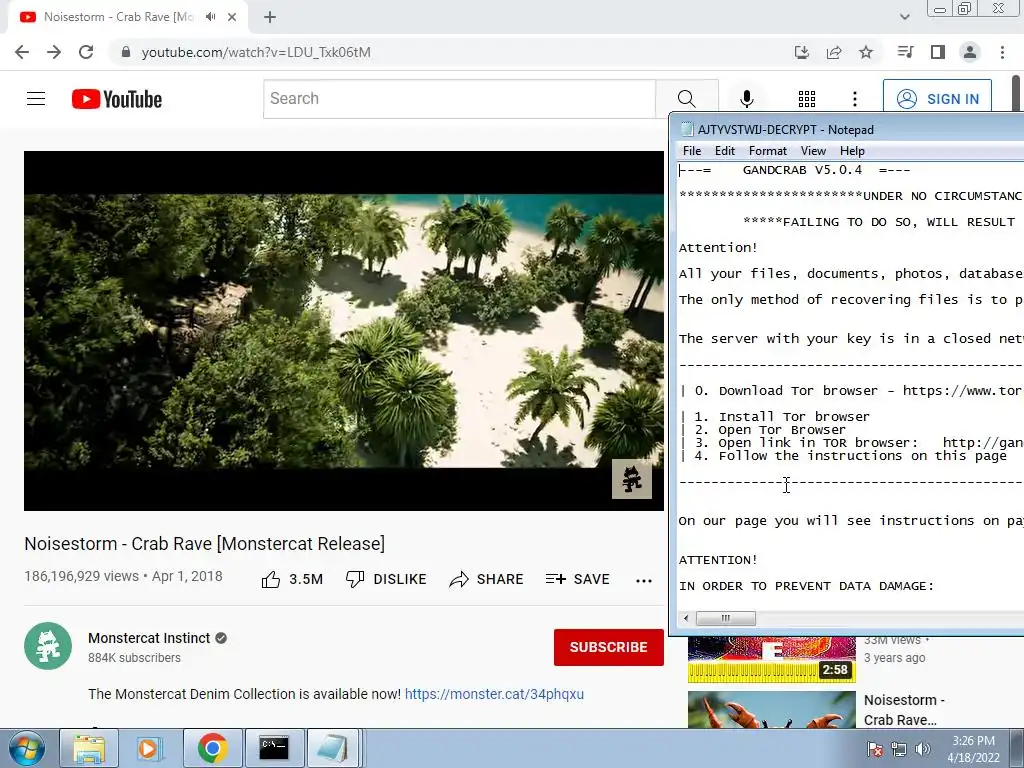
Task: Go forward with the browser forward arrow
Action: point(54,52)
